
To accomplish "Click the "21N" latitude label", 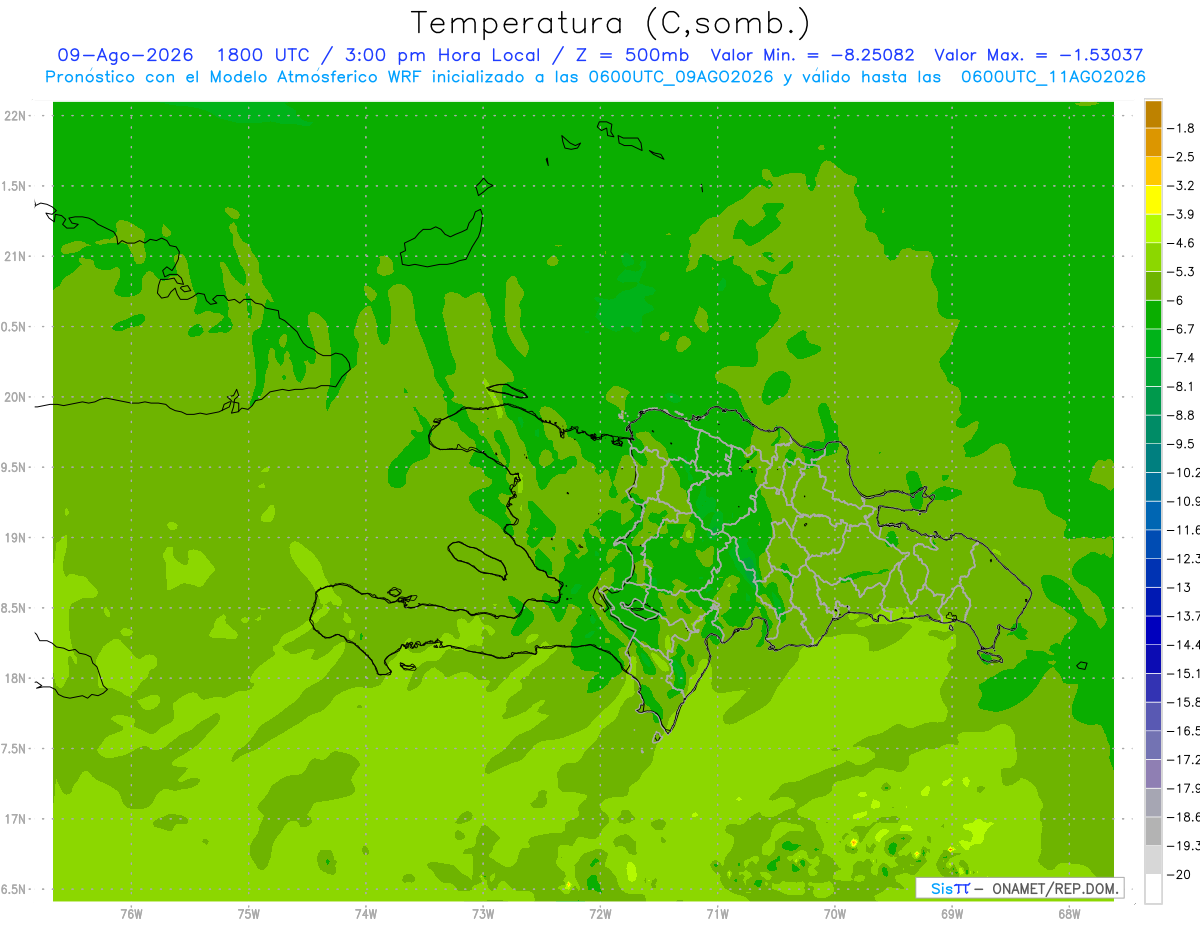I will [15, 257].
